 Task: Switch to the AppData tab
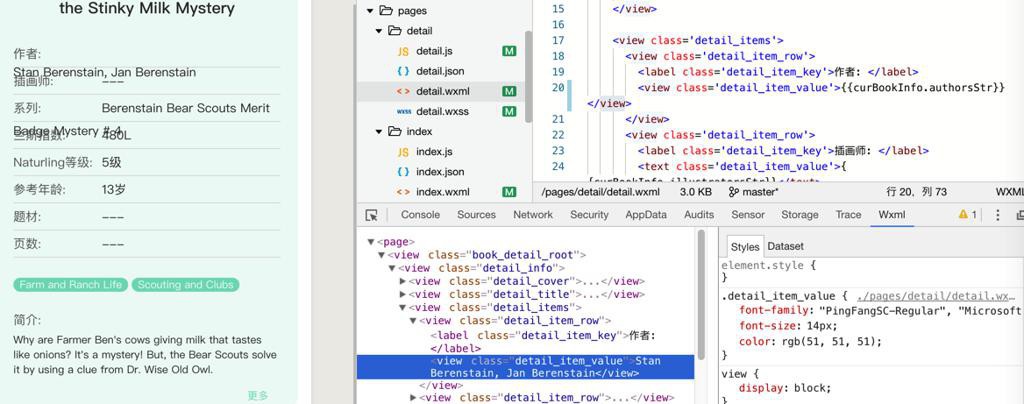(646, 215)
